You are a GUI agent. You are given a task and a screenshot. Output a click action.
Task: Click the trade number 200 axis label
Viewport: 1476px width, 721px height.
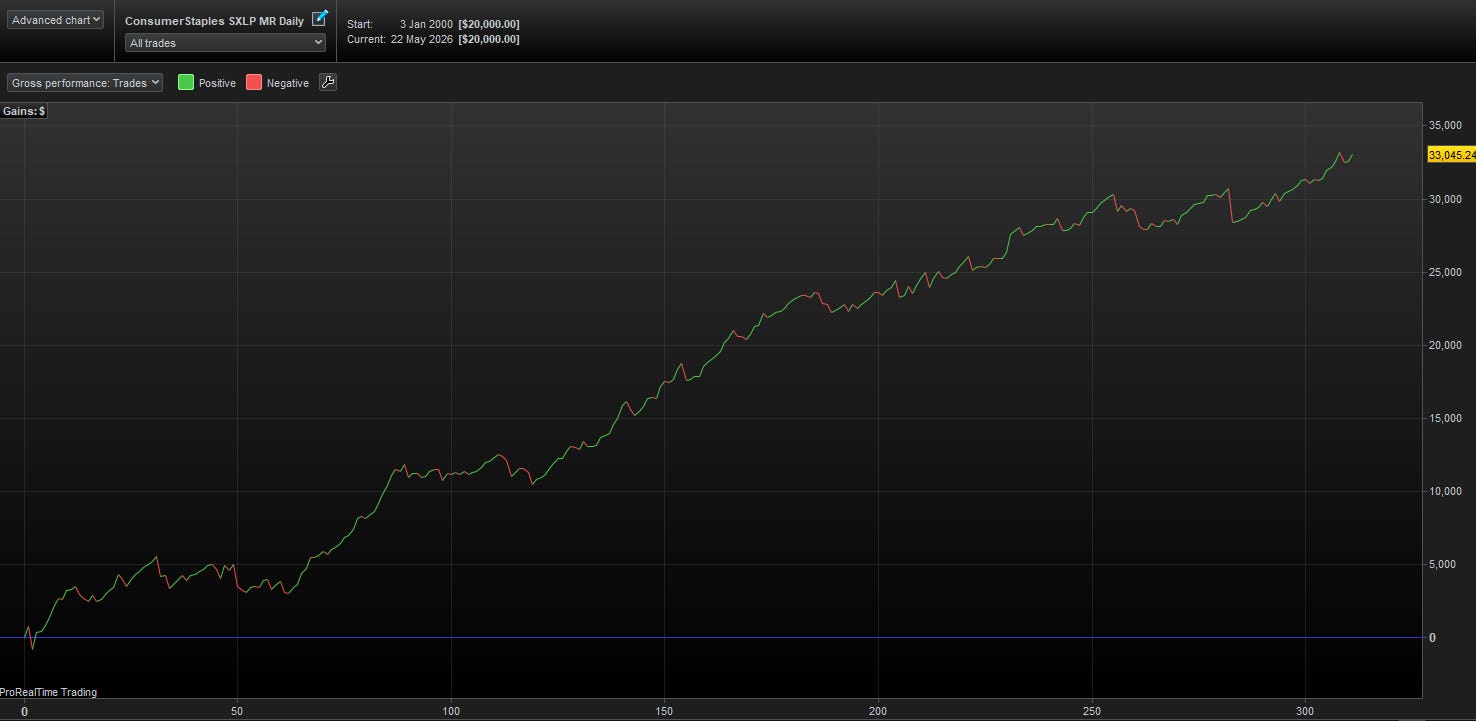878,711
